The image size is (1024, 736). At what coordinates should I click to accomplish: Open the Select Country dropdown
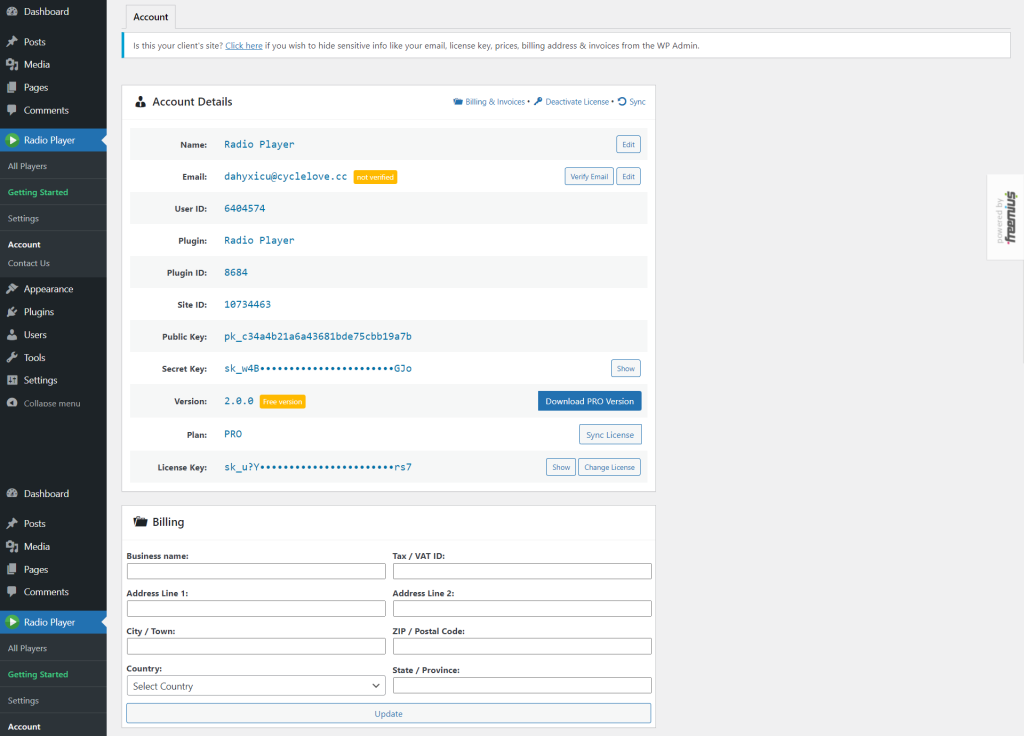pos(256,686)
